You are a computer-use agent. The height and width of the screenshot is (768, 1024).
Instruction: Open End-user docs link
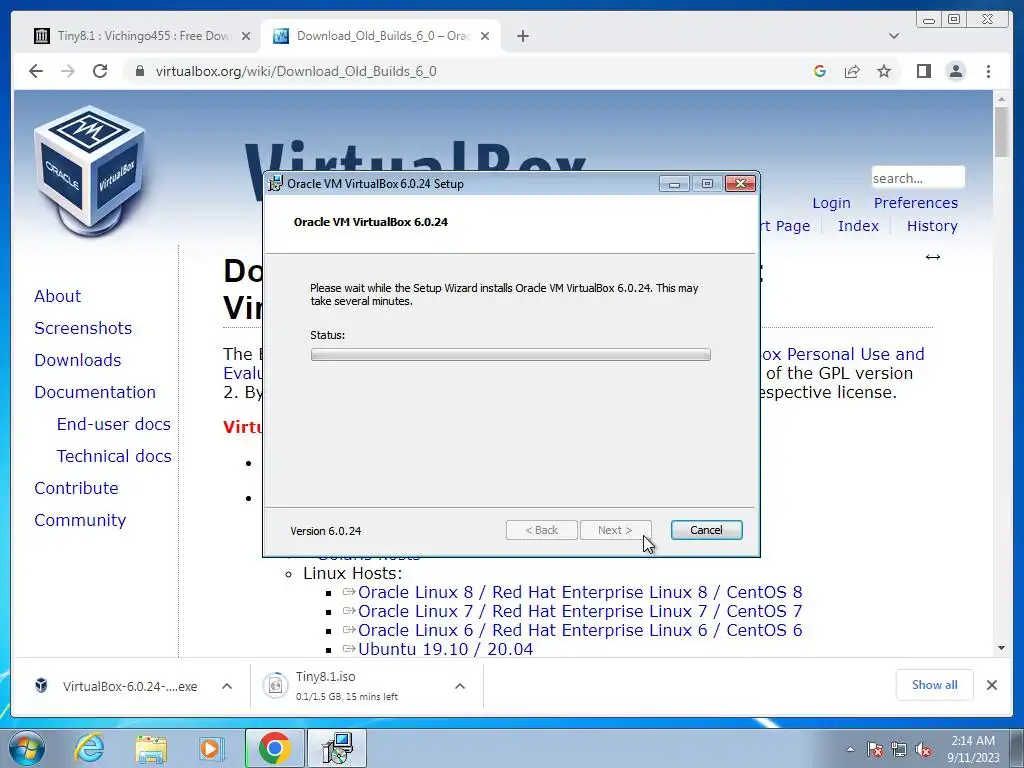(x=114, y=424)
